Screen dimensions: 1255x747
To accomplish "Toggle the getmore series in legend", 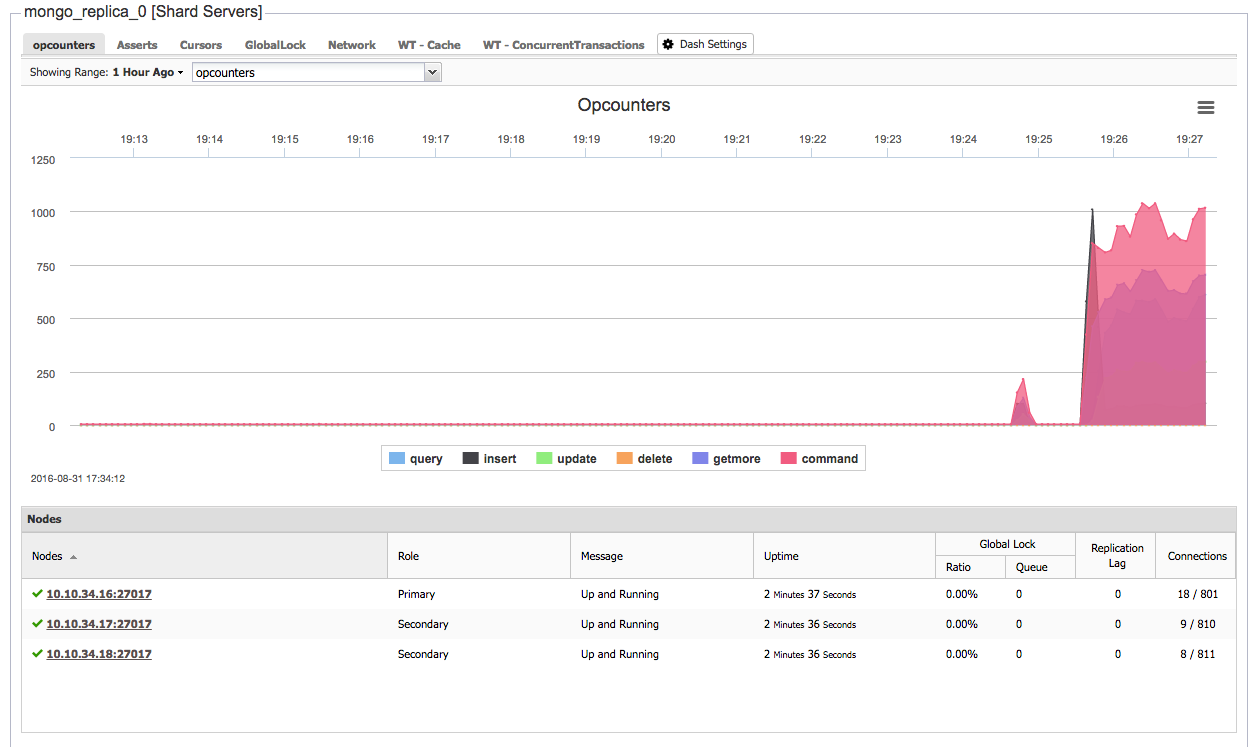I will pos(726,459).
